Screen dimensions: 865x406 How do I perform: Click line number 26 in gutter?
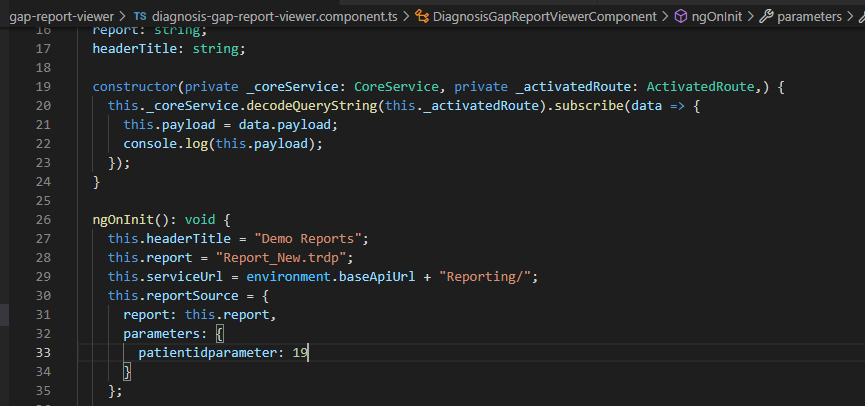pyautogui.click(x=43, y=220)
